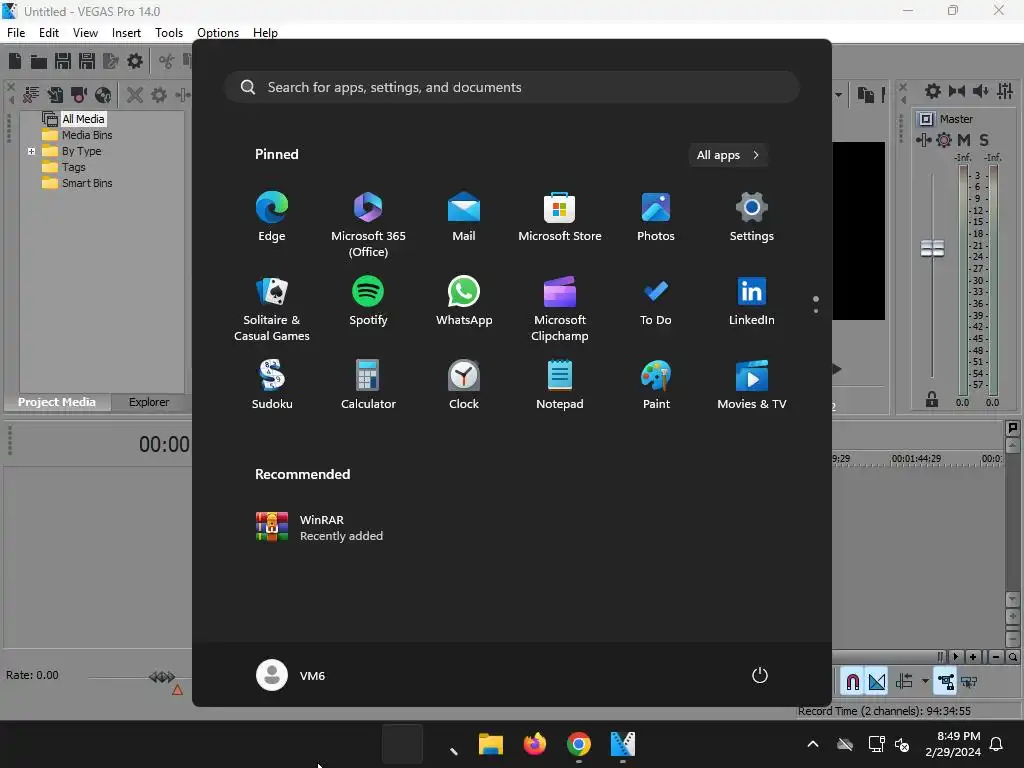Open Movies & TV pinned app

point(752,385)
